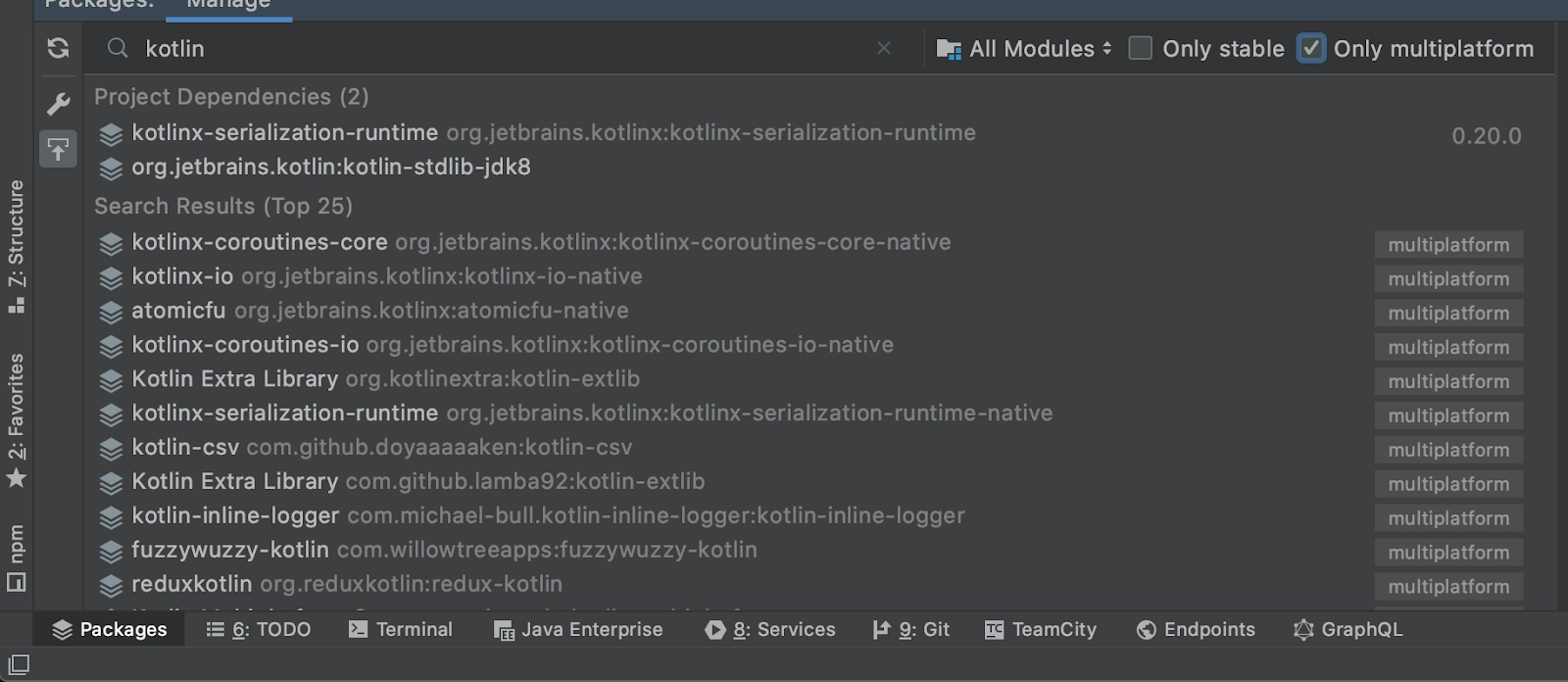Image resolution: width=1568 pixels, height=682 pixels.
Task: Open the npm side panel
Action: coord(16,559)
